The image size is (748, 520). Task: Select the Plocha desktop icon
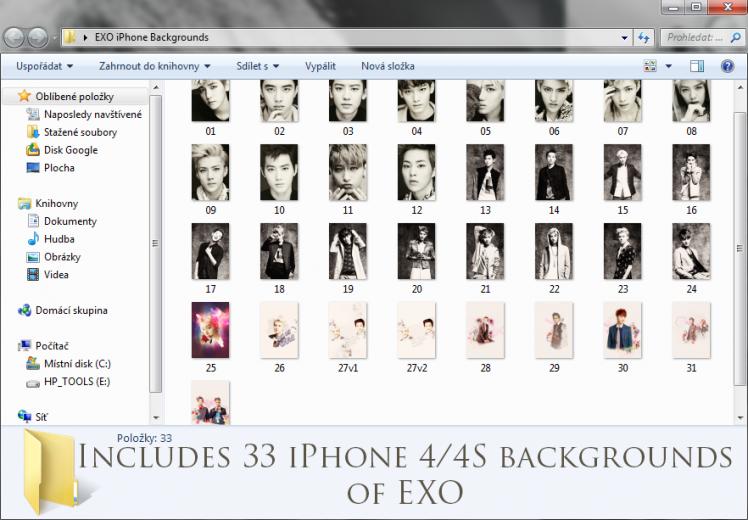(x=32, y=167)
